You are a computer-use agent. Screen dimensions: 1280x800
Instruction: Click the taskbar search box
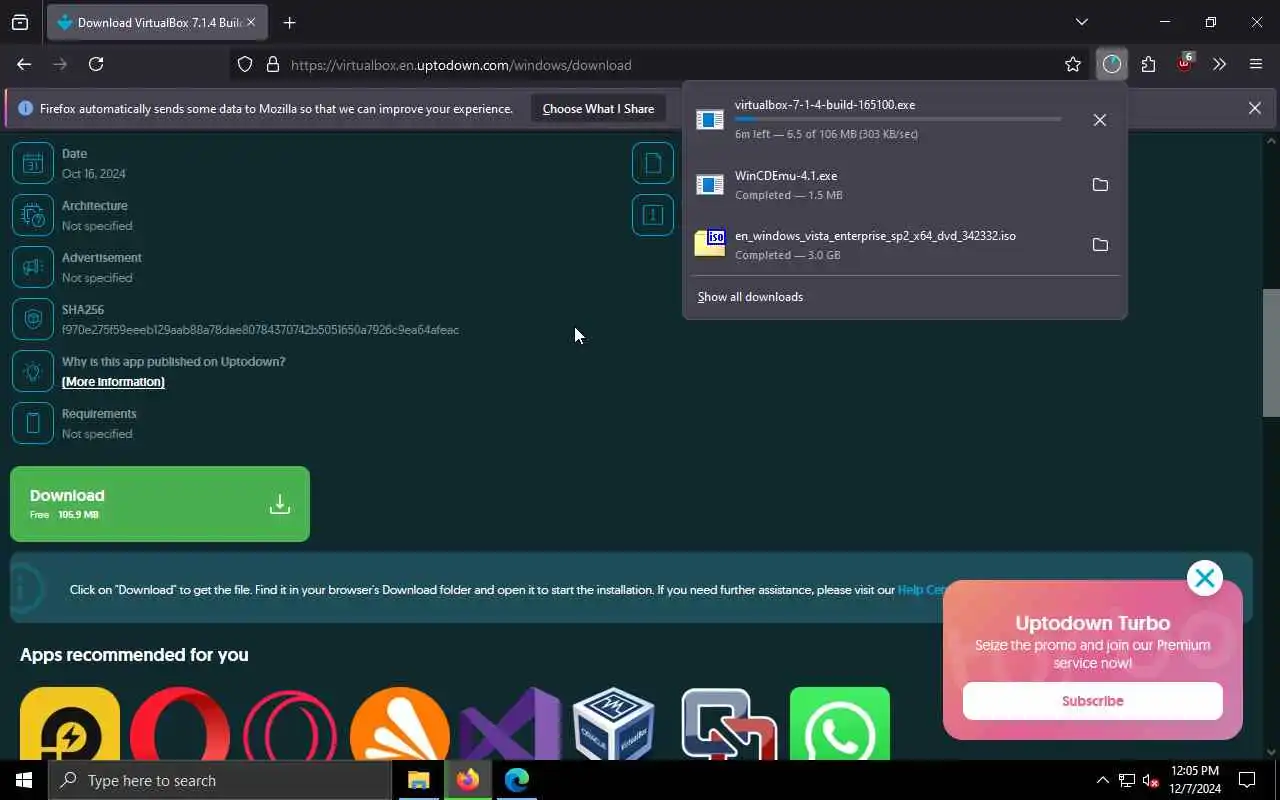pos(220,780)
